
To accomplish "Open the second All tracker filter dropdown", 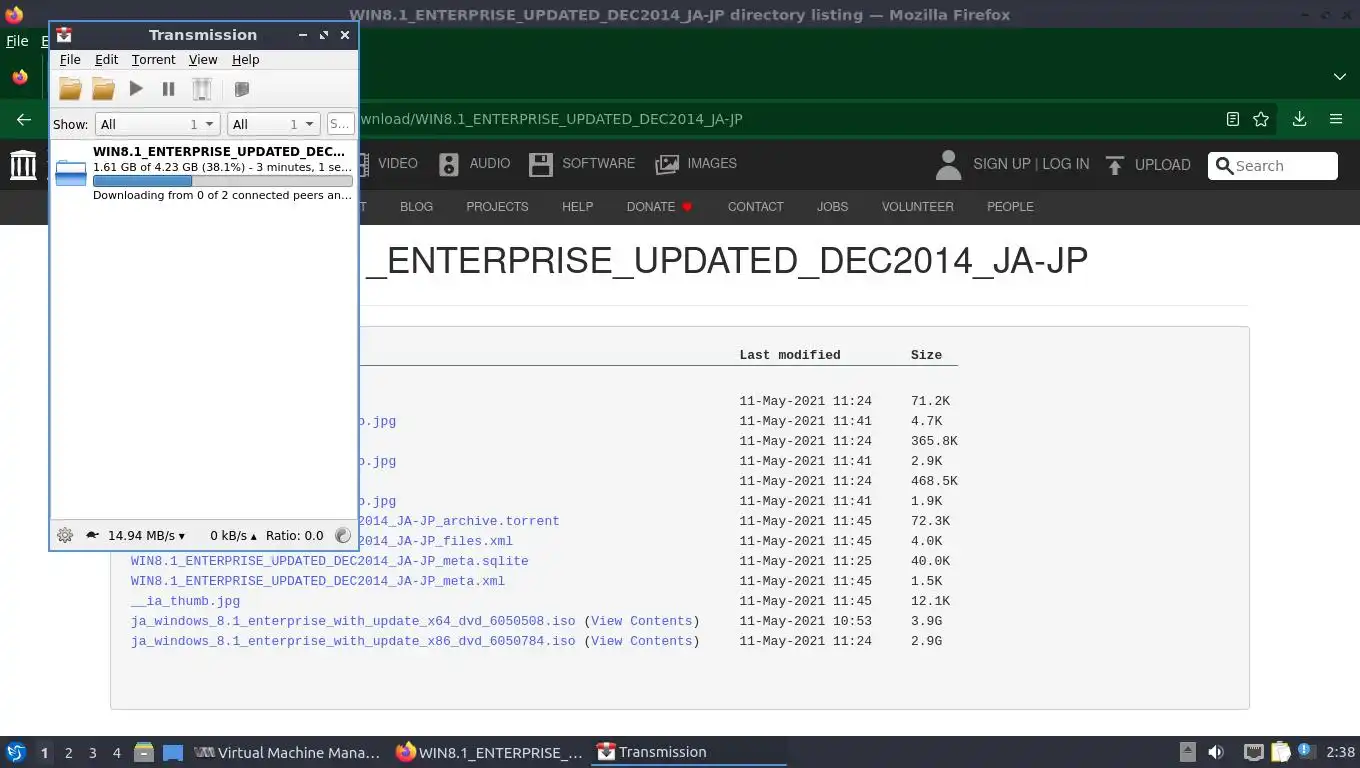I will pos(273,124).
